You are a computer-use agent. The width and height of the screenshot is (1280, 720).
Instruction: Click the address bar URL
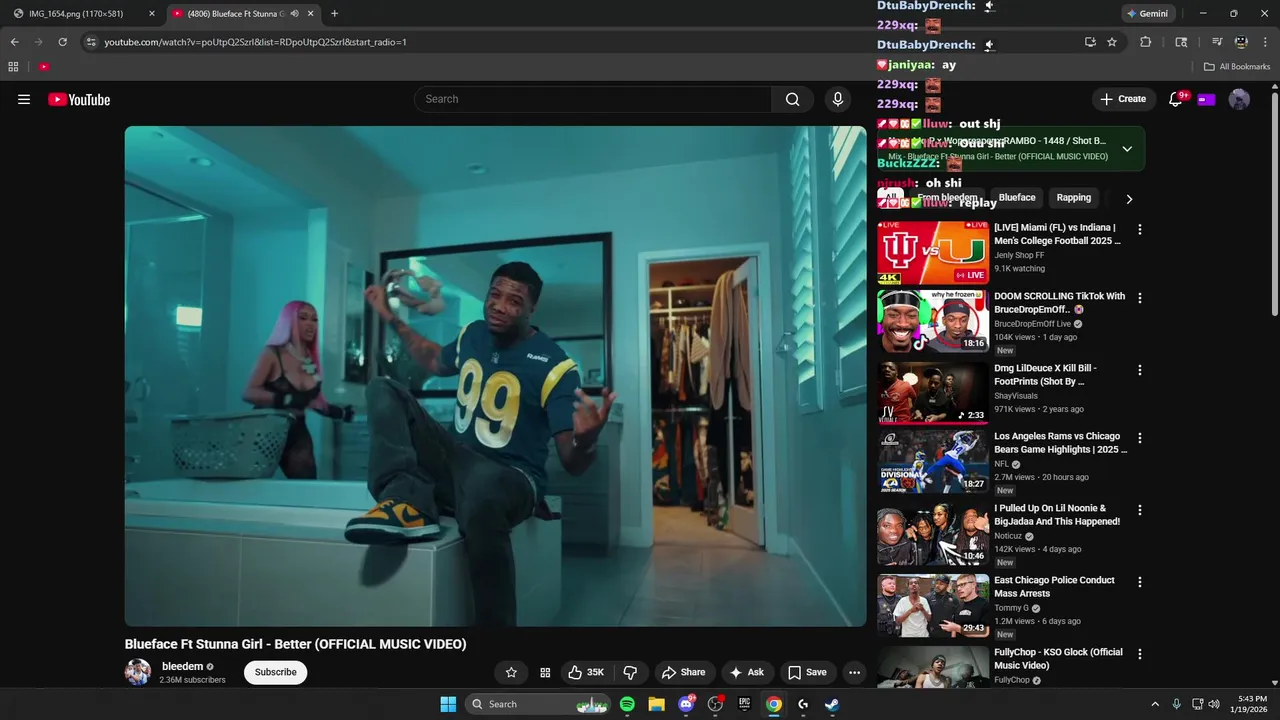click(255, 42)
